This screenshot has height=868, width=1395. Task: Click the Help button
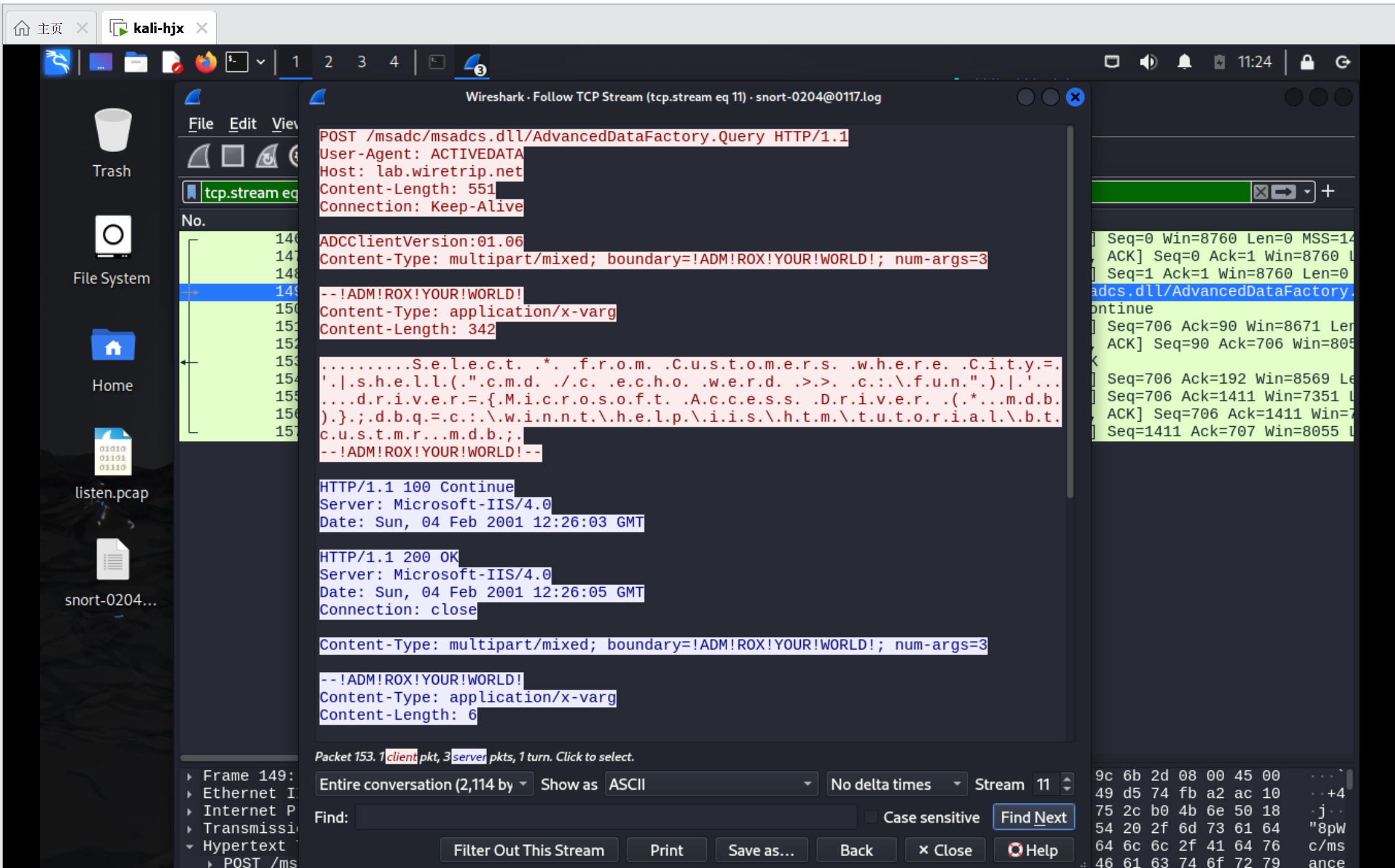tap(1033, 850)
